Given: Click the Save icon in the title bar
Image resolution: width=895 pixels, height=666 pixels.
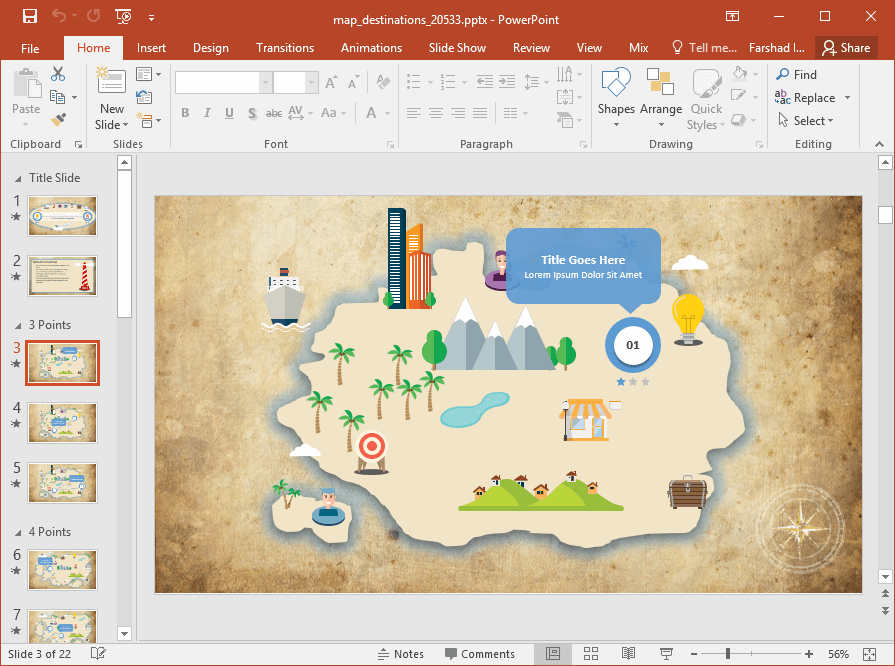Looking at the screenshot, I should (x=30, y=17).
